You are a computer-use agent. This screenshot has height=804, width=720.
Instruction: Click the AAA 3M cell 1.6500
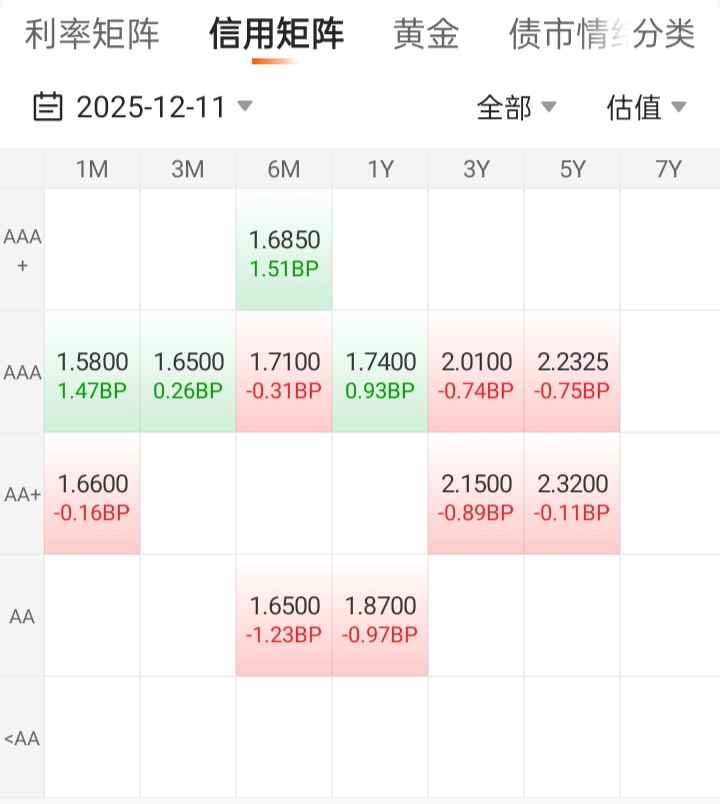tap(188, 374)
